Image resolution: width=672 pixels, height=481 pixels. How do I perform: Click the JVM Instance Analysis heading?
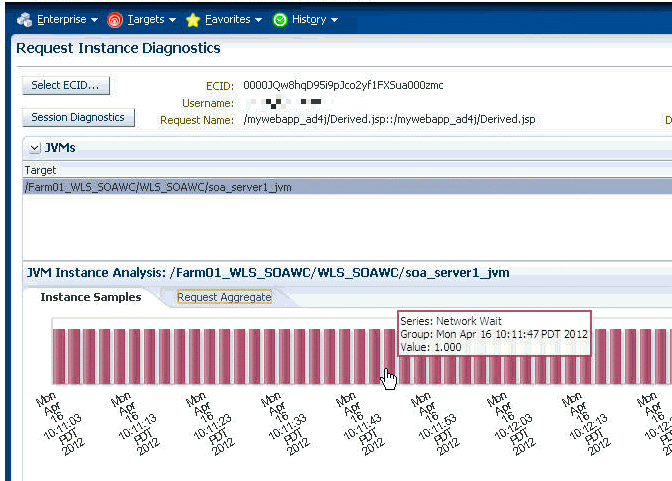(268, 273)
